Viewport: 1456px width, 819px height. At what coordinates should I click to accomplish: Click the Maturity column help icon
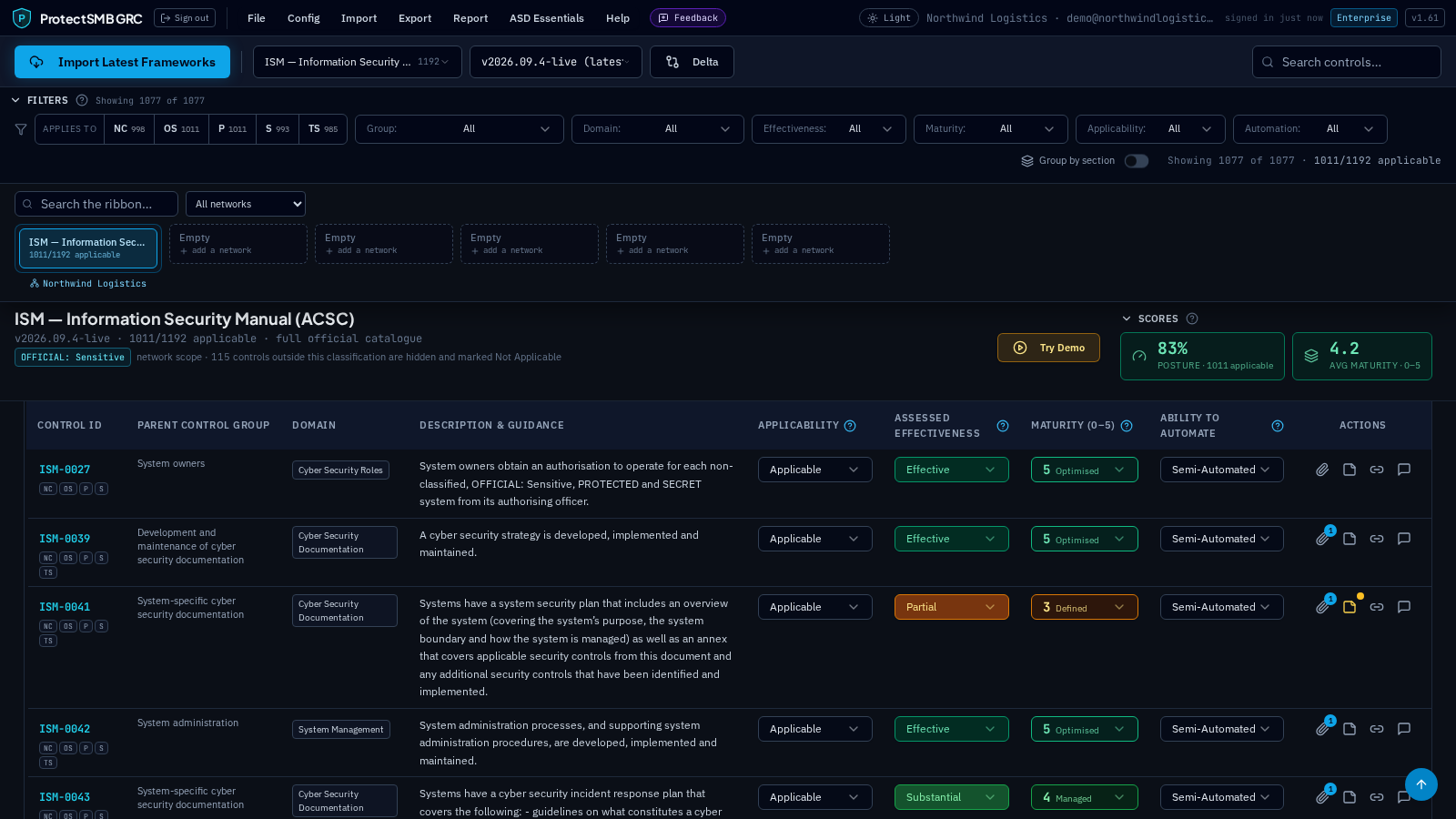click(x=1127, y=426)
